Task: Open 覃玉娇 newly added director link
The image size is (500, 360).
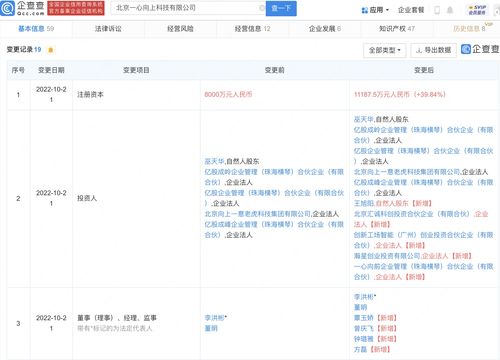Action: [x=364, y=318]
